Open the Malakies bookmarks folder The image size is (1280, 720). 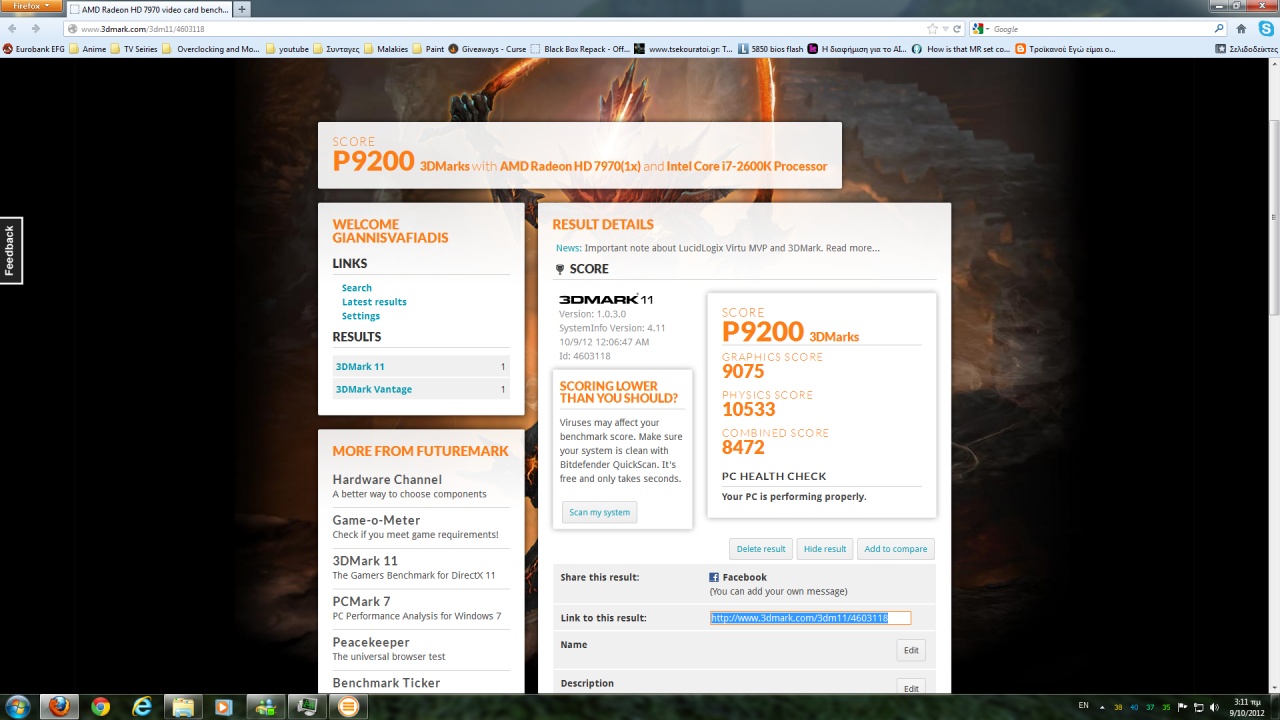click(x=386, y=48)
